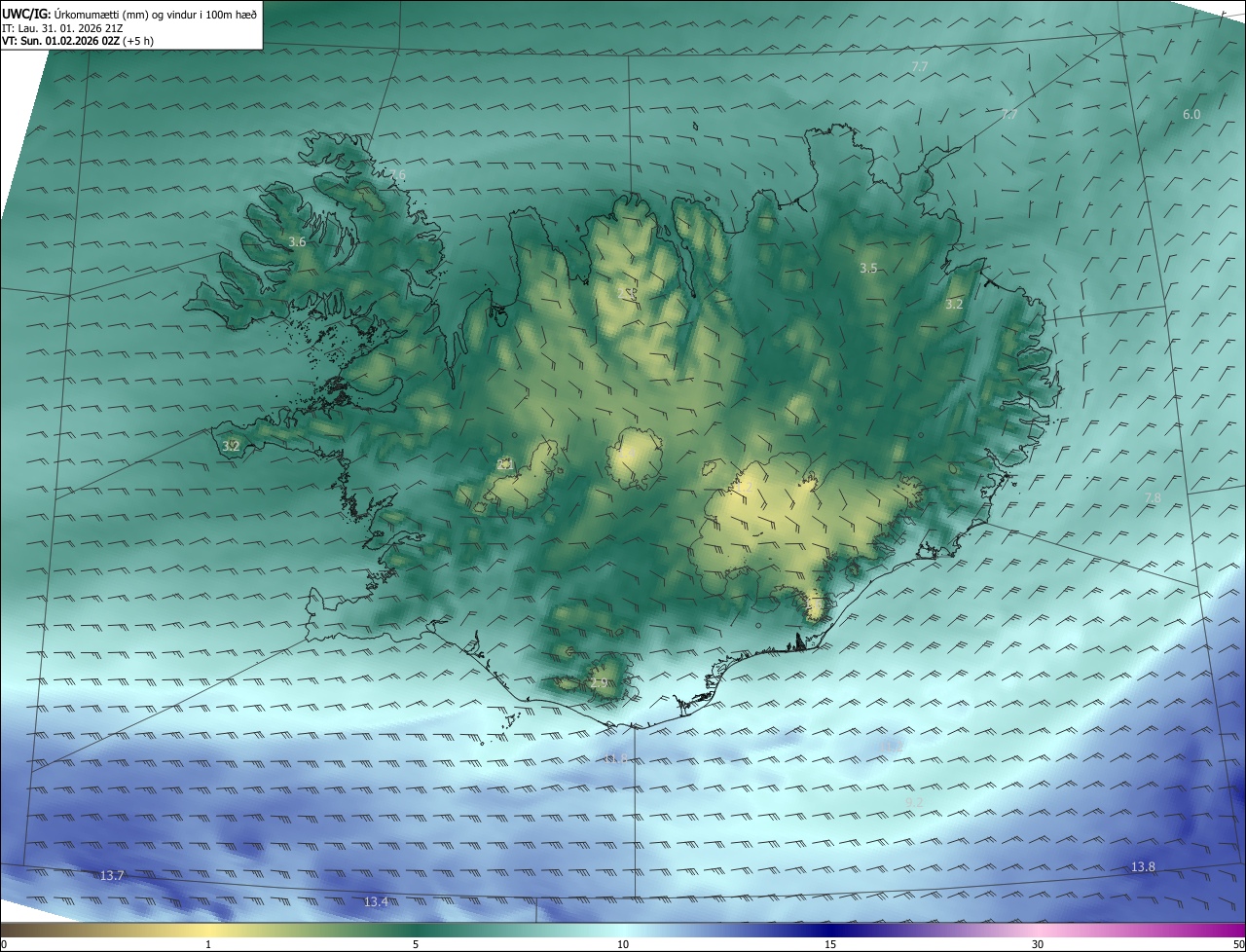The width and height of the screenshot is (1246, 952).
Task: Click the '1' tick label on the color scale
Action: (x=208, y=944)
